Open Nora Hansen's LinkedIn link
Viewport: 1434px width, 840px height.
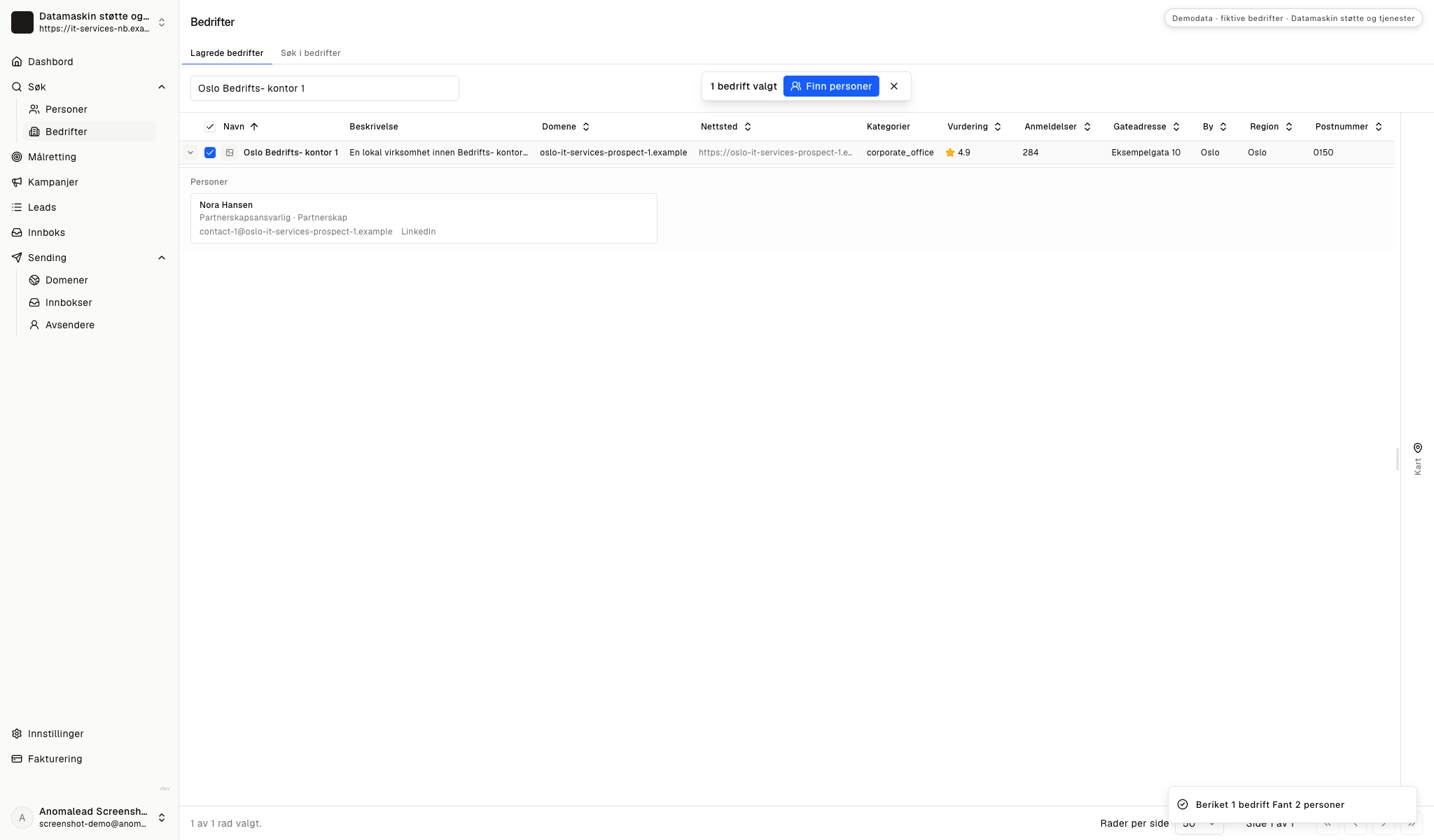tap(418, 232)
